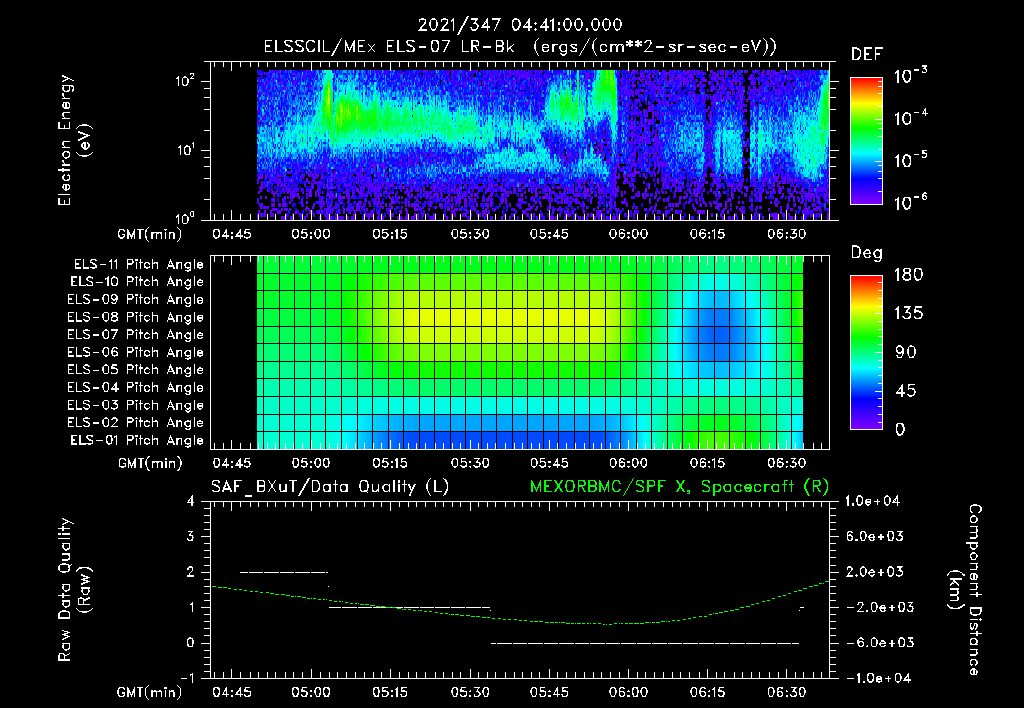Select the ELS-09 Pitch Angle row label
This screenshot has height=708, width=1024.
[x=135, y=300]
